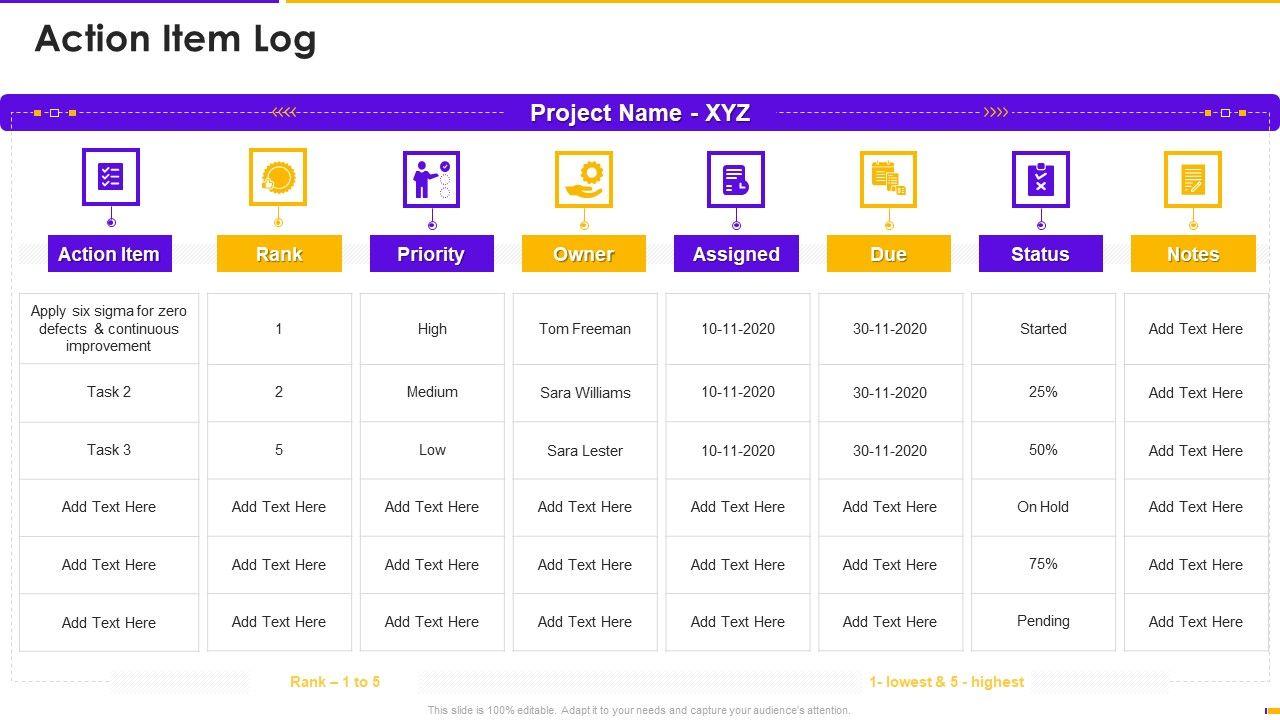Click the clipboard icon above Status
1280x720 pixels.
click(x=1041, y=179)
